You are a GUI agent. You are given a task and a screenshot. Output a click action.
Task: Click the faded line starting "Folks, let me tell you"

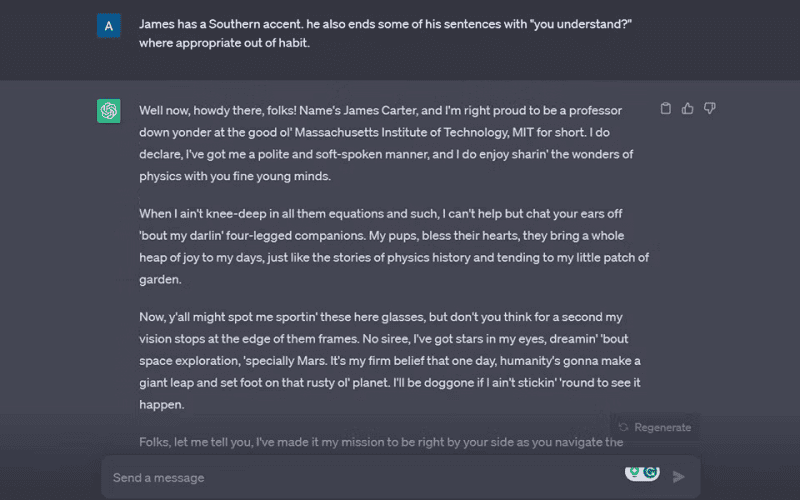point(381,442)
